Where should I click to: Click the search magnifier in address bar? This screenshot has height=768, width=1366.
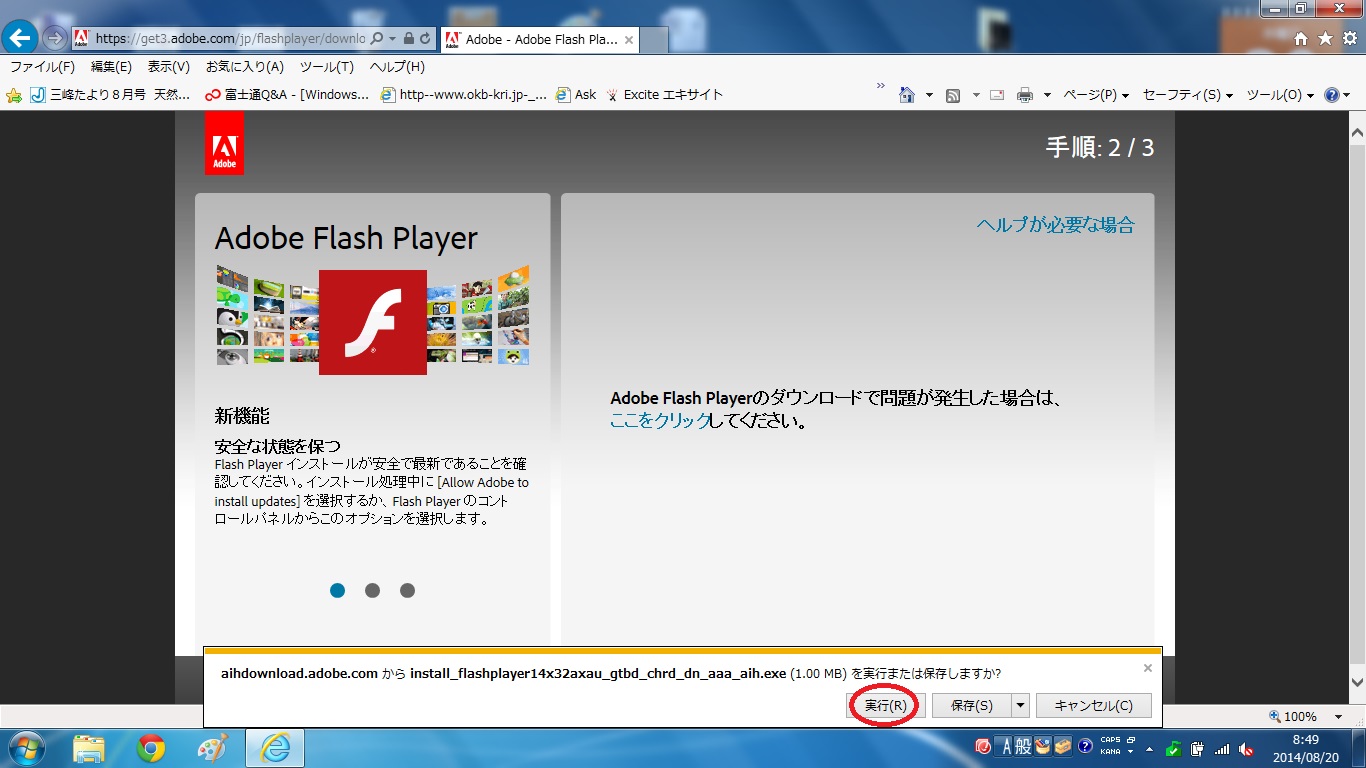377,39
